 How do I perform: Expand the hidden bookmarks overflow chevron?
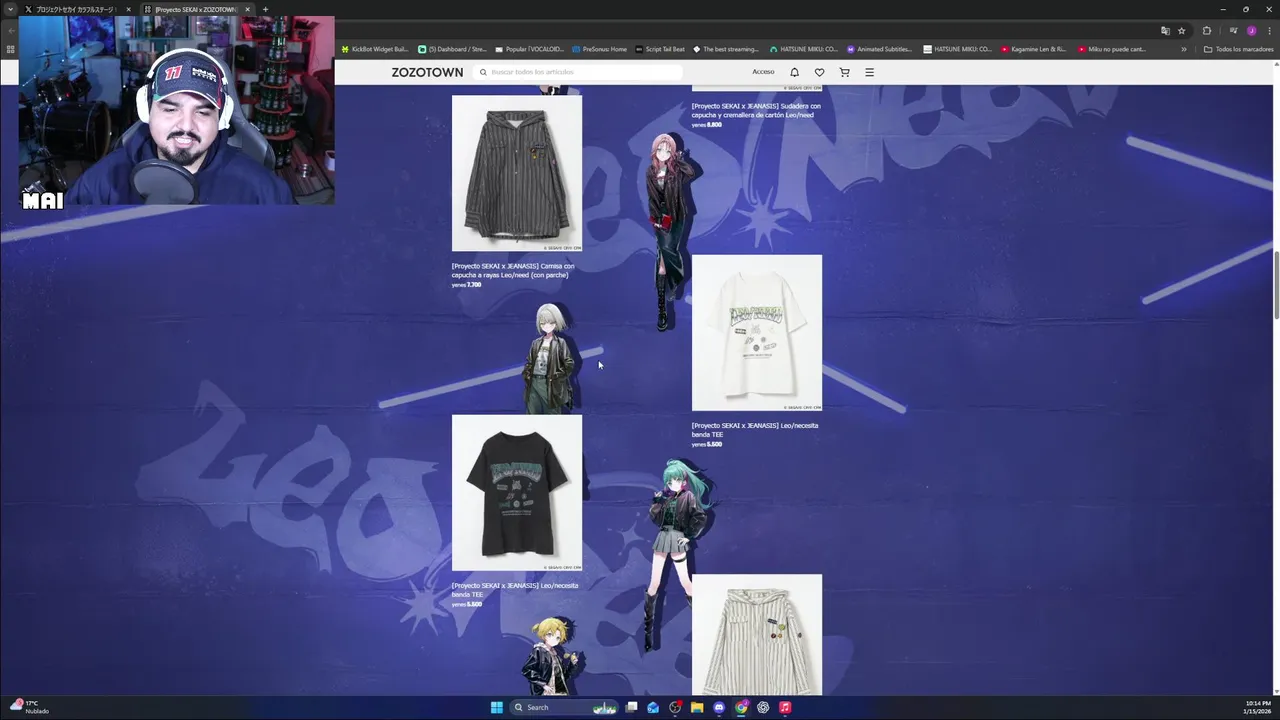(x=1184, y=49)
